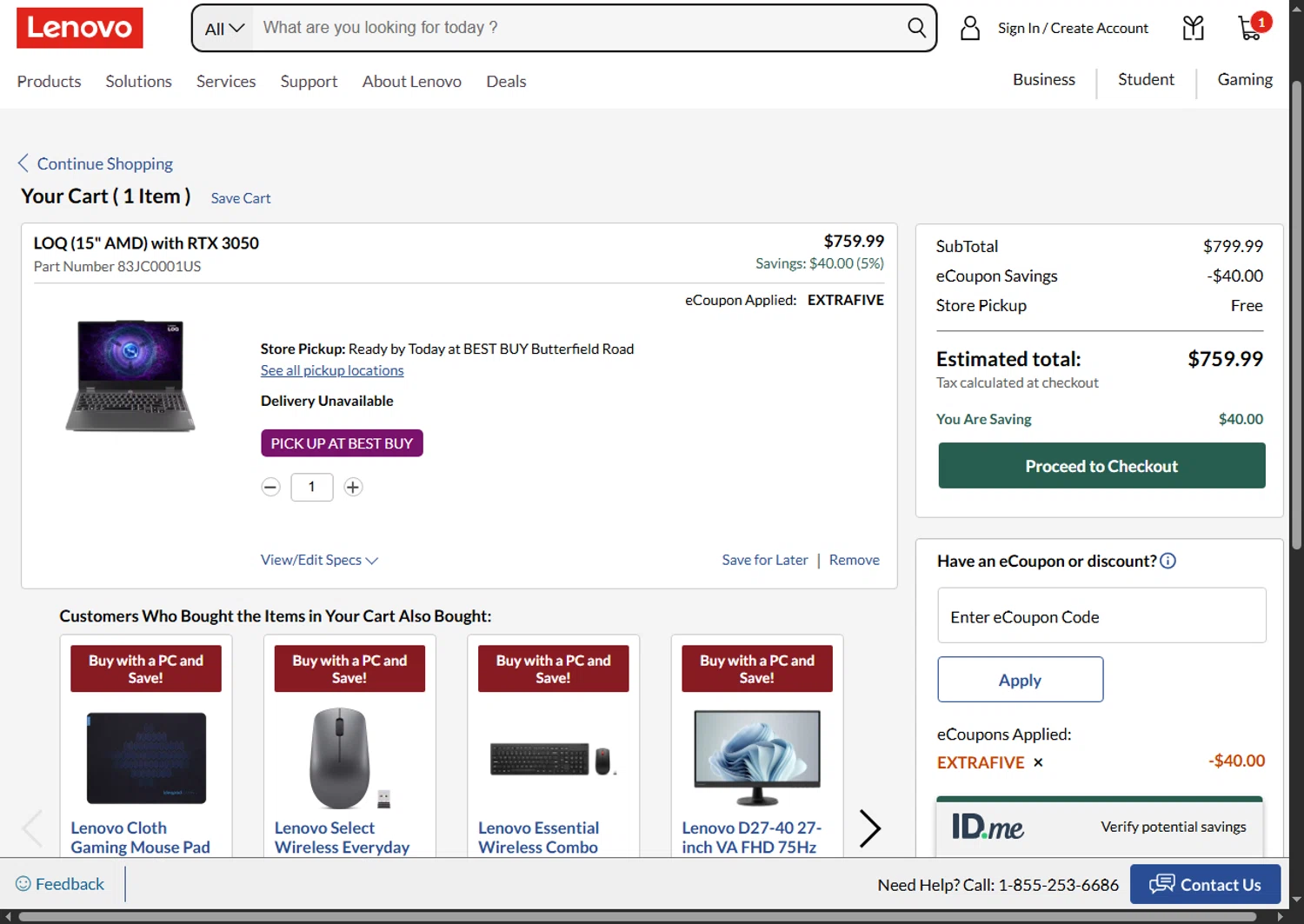Open the shopping cart icon
The width and height of the screenshot is (1304, 924).
[1252, 27]
